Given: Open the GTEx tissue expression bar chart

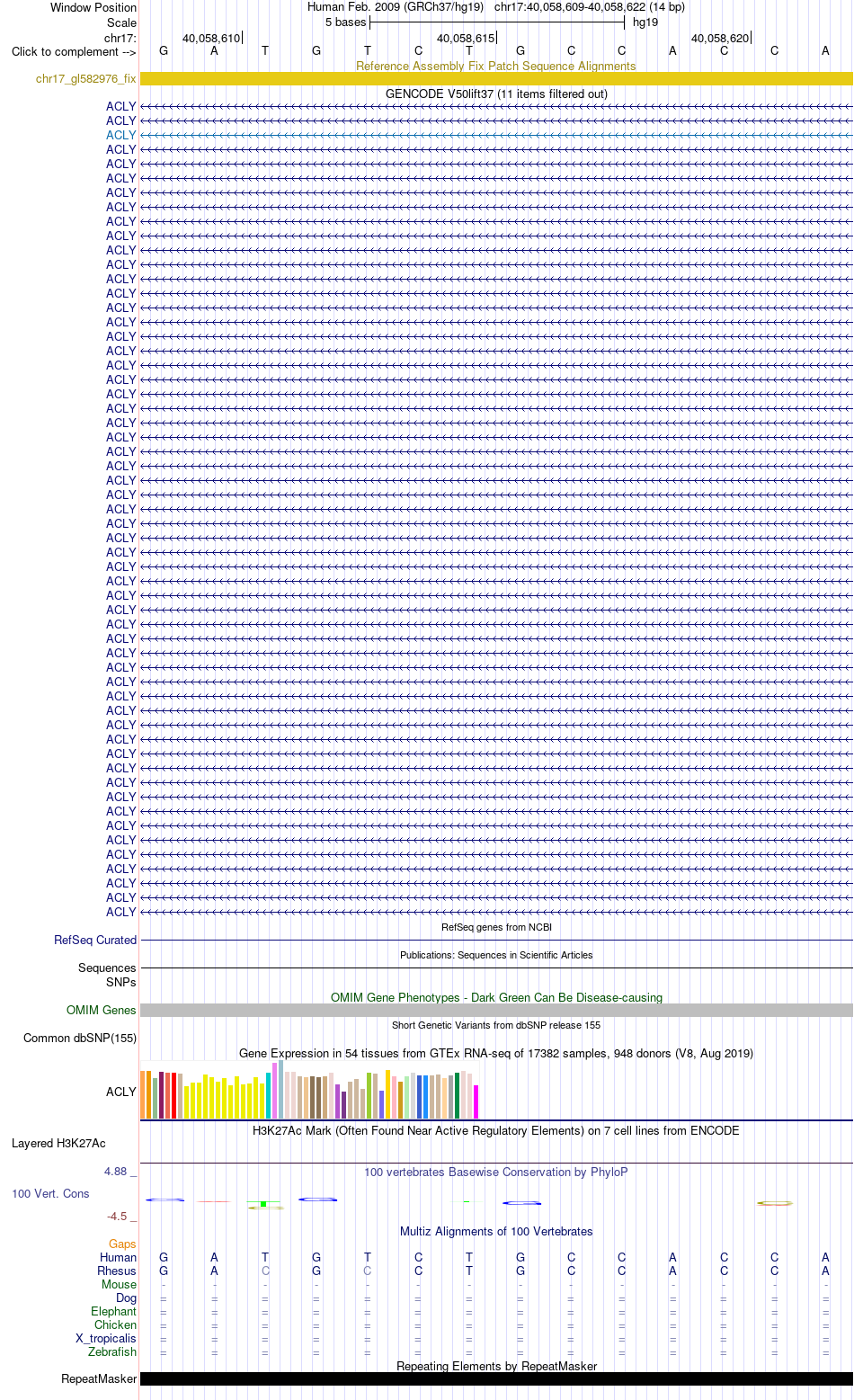Looking at the screenshot, I should 309,1090.
